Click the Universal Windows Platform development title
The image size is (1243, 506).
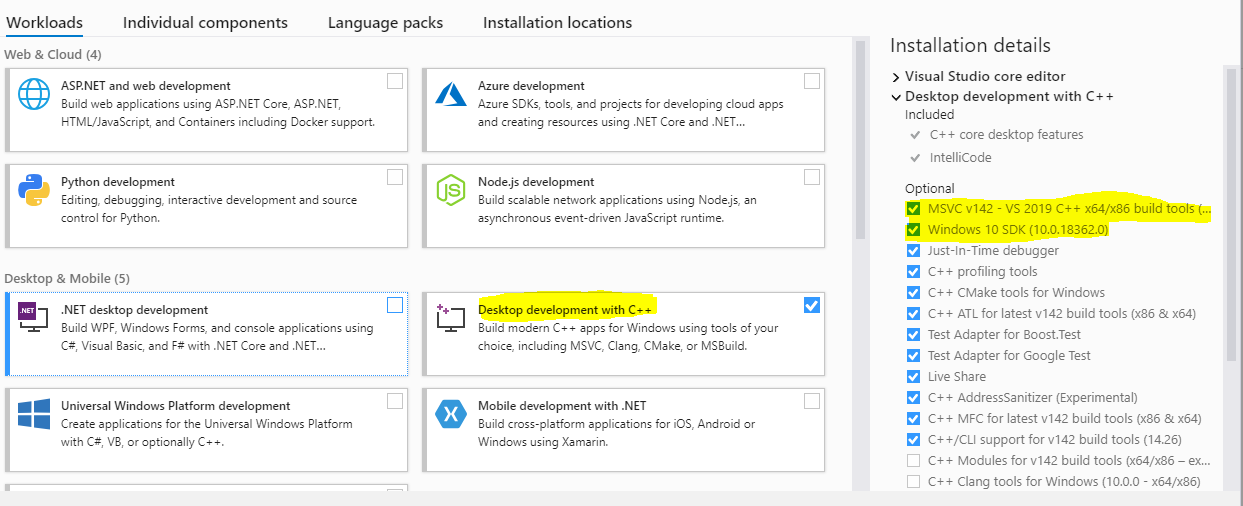pyautogui.click(x=176, y=406)
